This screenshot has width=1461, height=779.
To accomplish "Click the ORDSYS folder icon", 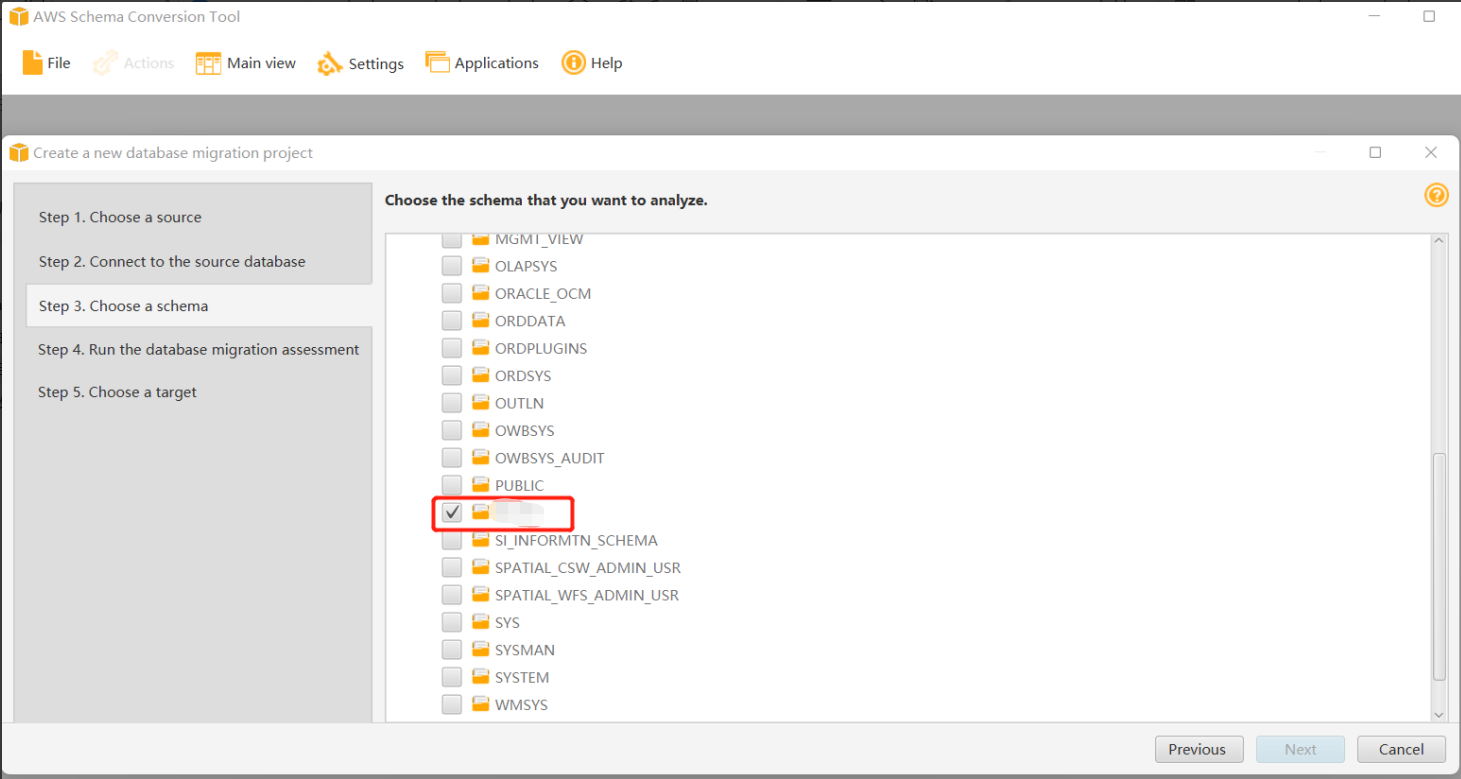I will pyautogui.click(x=481, y=375).
